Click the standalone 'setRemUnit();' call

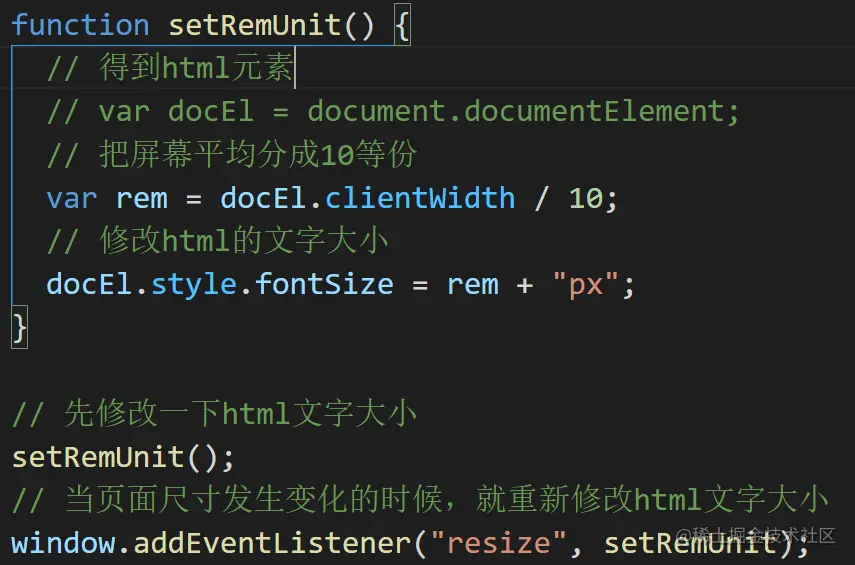pos(123,457)
